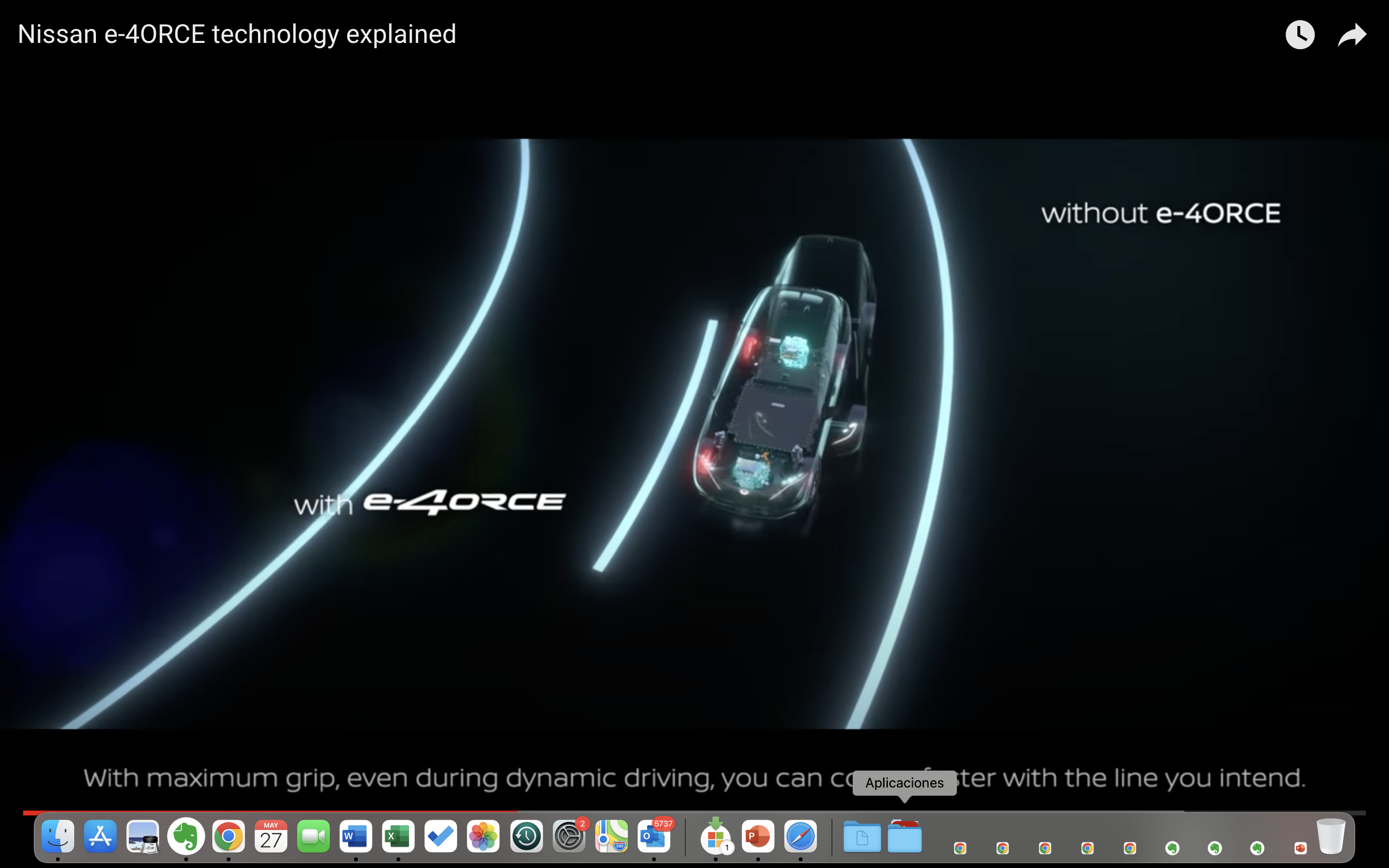Open Microsoft To Do
The image size is (1389, 868).
tap(440, 837)
